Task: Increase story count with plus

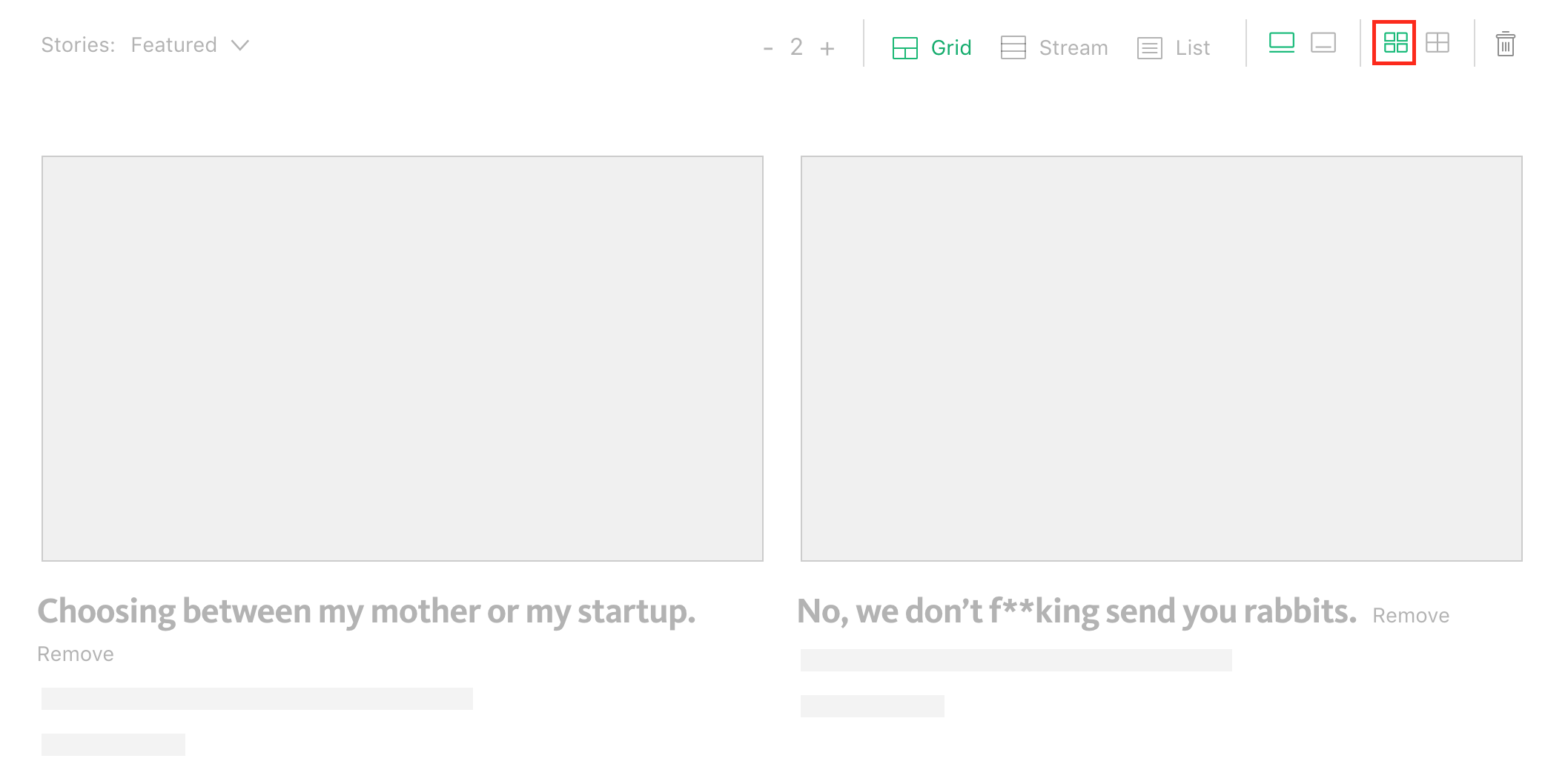Action: 827,49
